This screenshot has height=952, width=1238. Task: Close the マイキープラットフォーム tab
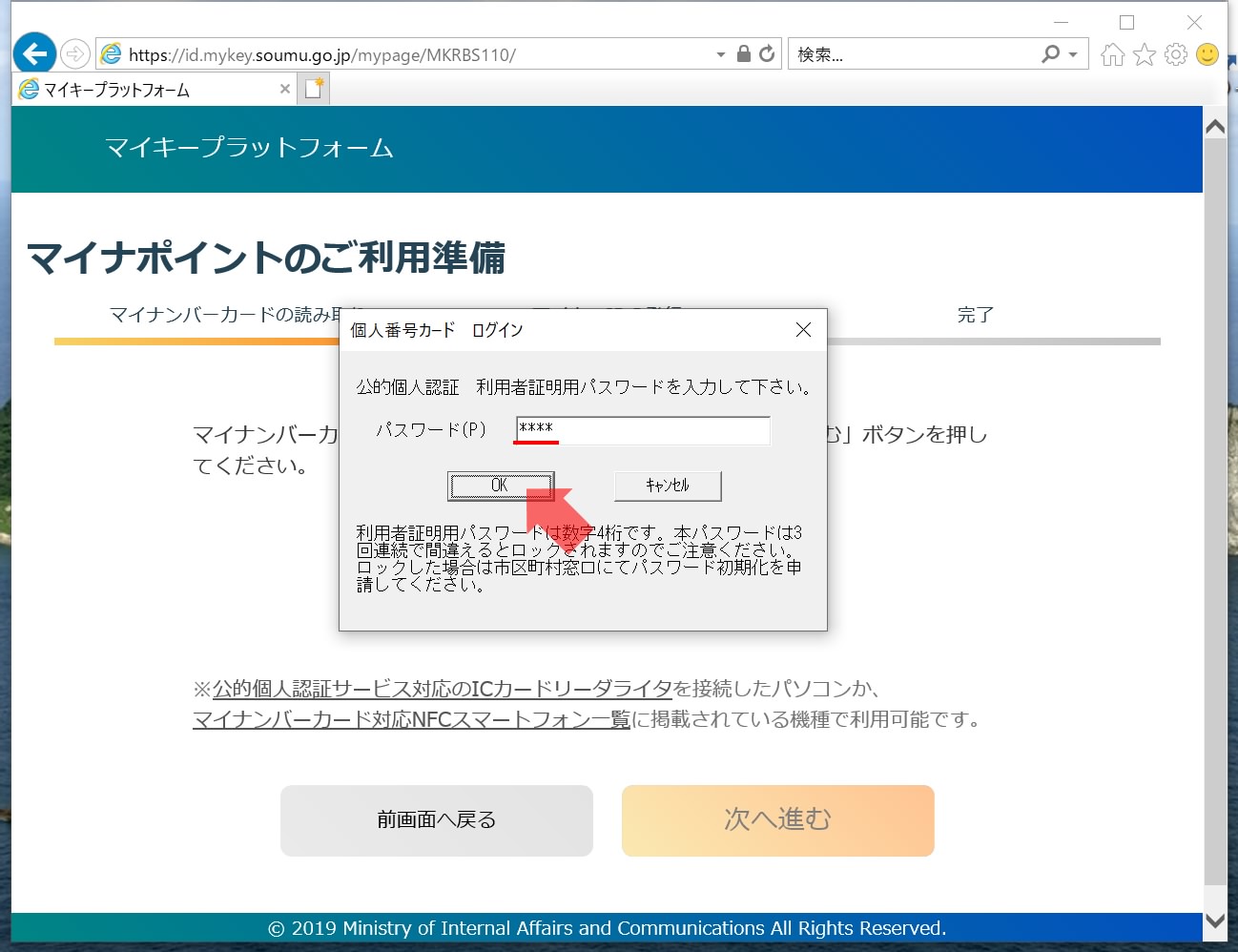coord(284,89)
